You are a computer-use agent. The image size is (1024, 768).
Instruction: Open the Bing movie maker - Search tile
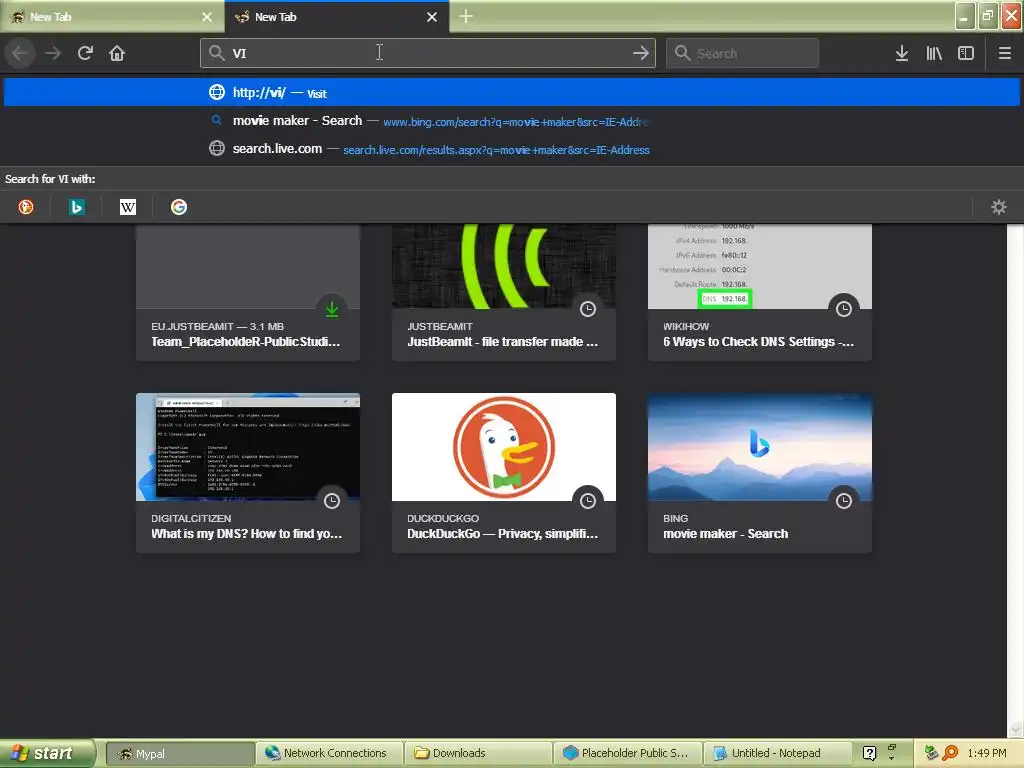tap(760, 473)
